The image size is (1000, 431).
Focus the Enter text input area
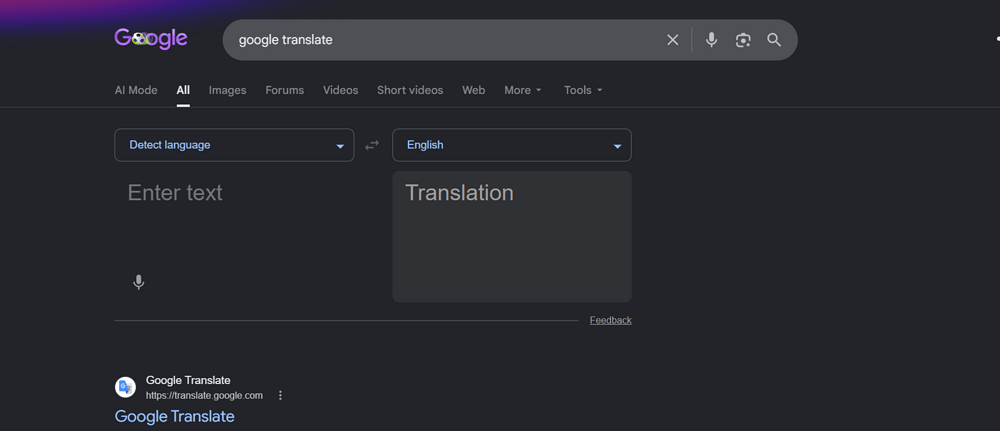(x=234, y=220)
